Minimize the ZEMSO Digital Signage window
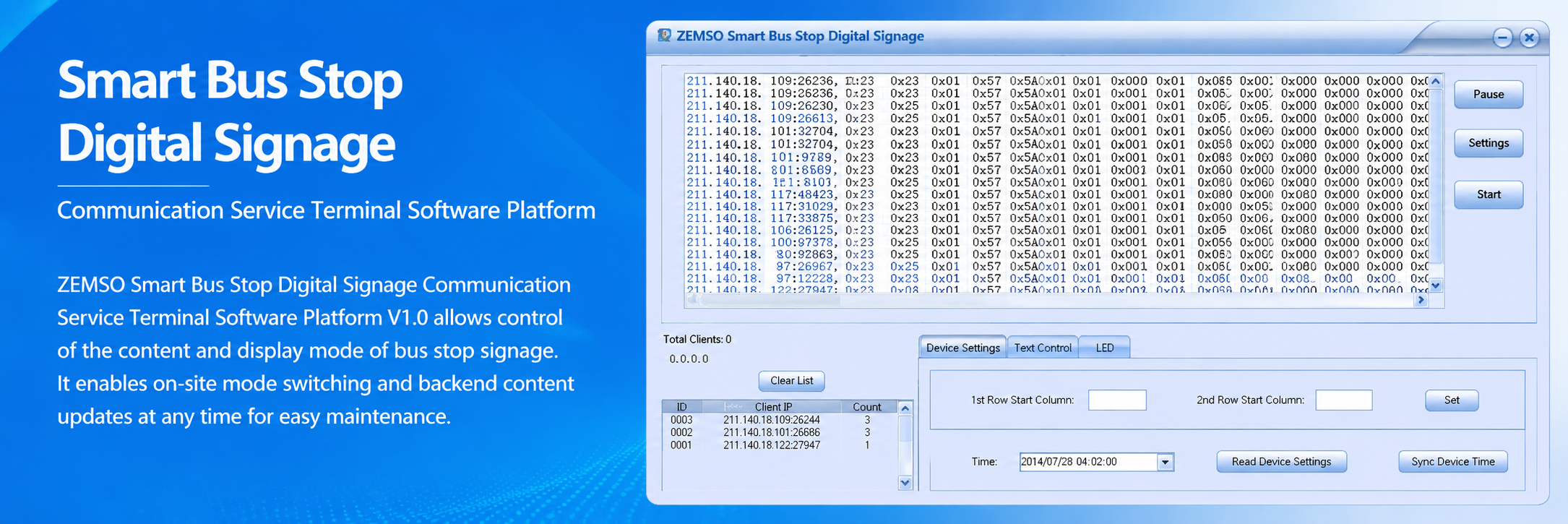Viewport: 1568px width, 524px height. (x=1503, y=38)
